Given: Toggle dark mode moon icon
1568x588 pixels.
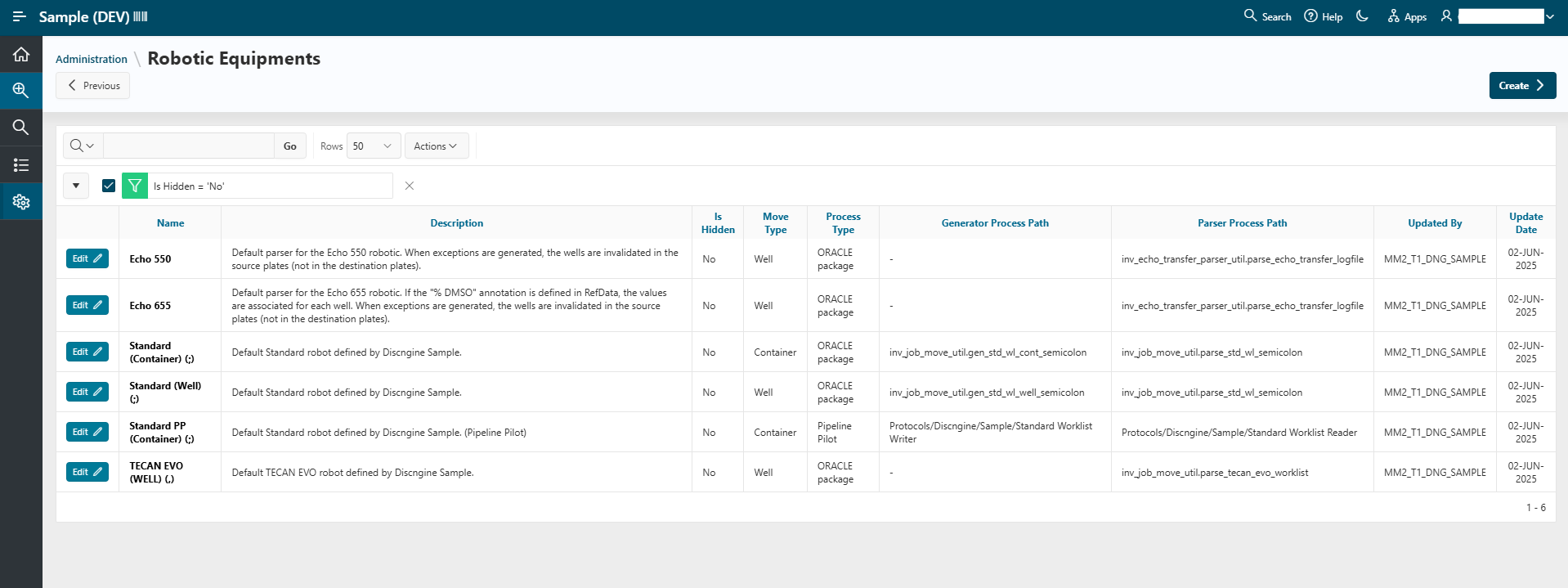Looking at the screenshot, I should pyautogui.click(x=1362, y=16).
